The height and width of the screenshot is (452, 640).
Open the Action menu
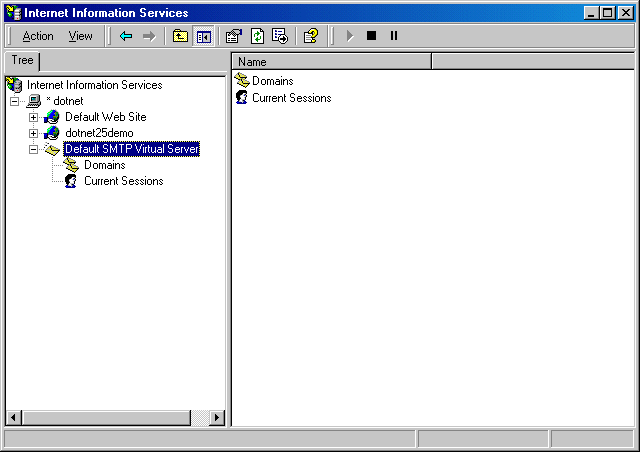[38, 36]
